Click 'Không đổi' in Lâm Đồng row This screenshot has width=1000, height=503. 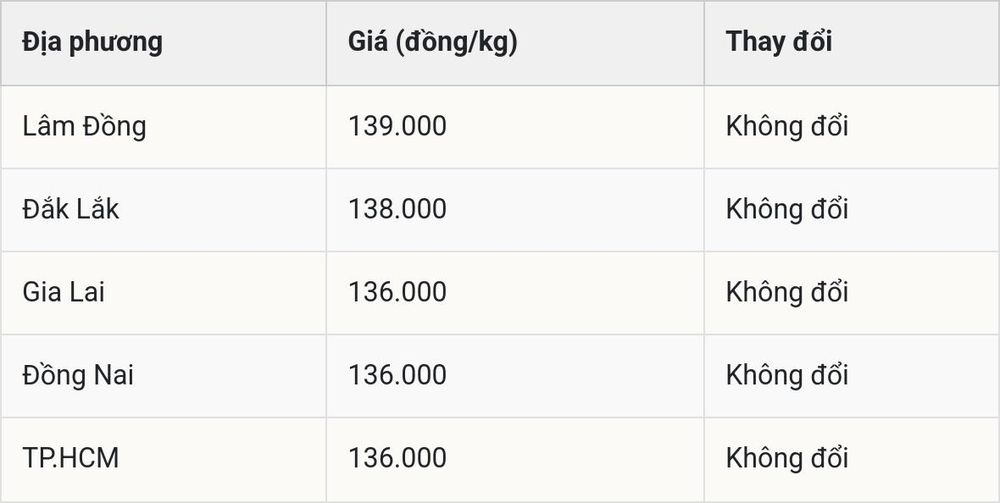tap(787, 126)
